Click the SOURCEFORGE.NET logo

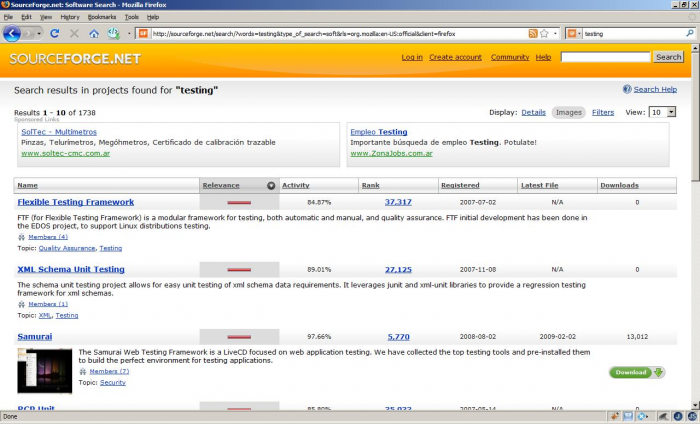(75, 59)
